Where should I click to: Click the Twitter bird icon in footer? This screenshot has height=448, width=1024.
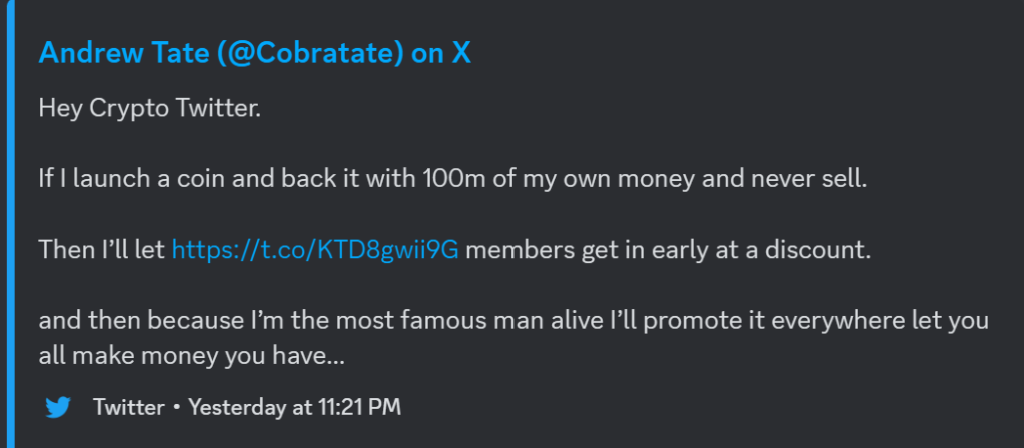(x=59, y=408)
